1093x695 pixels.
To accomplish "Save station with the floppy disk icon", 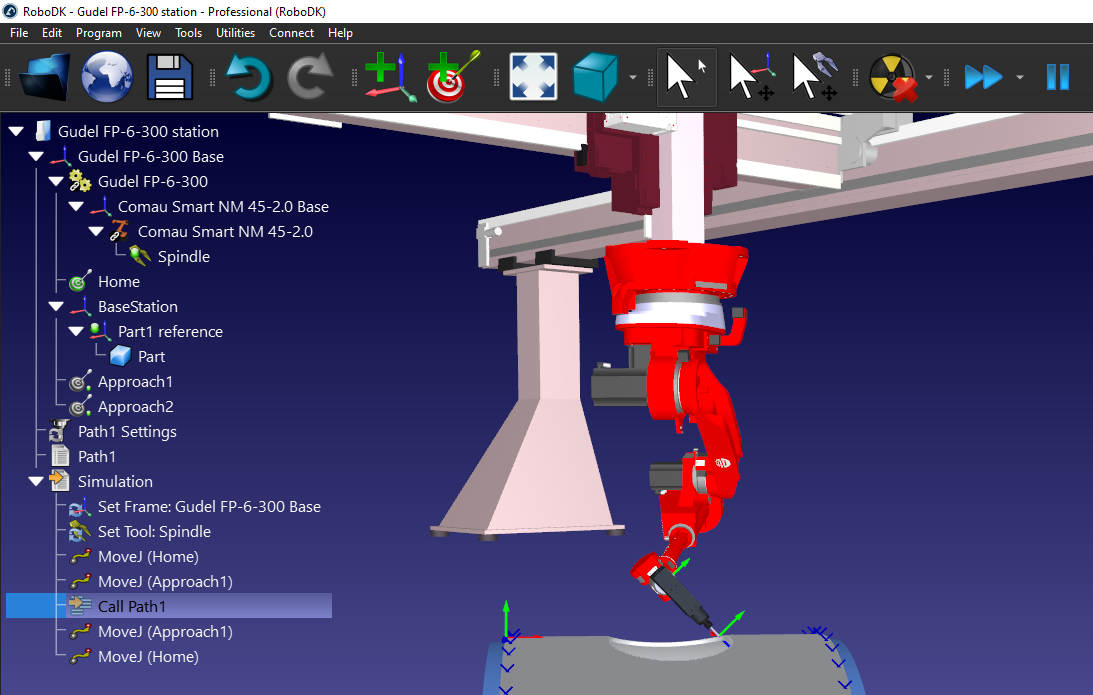I will click(x=173, y=77).
